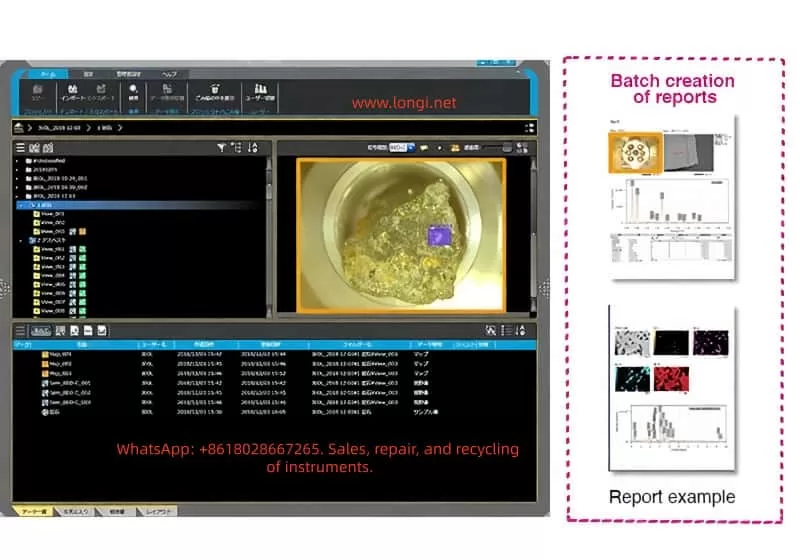Adjust the transparency slider above the image

[507, 147]
